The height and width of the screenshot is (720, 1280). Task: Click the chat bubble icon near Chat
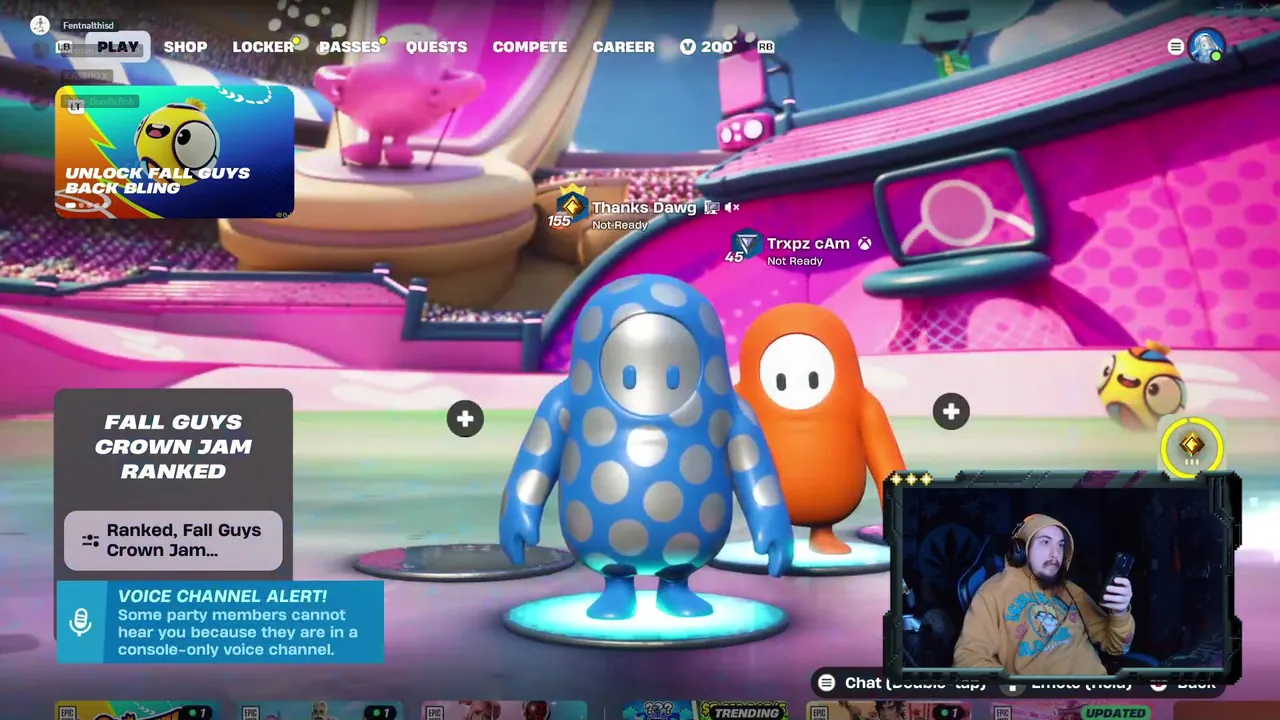coord(826,683)
